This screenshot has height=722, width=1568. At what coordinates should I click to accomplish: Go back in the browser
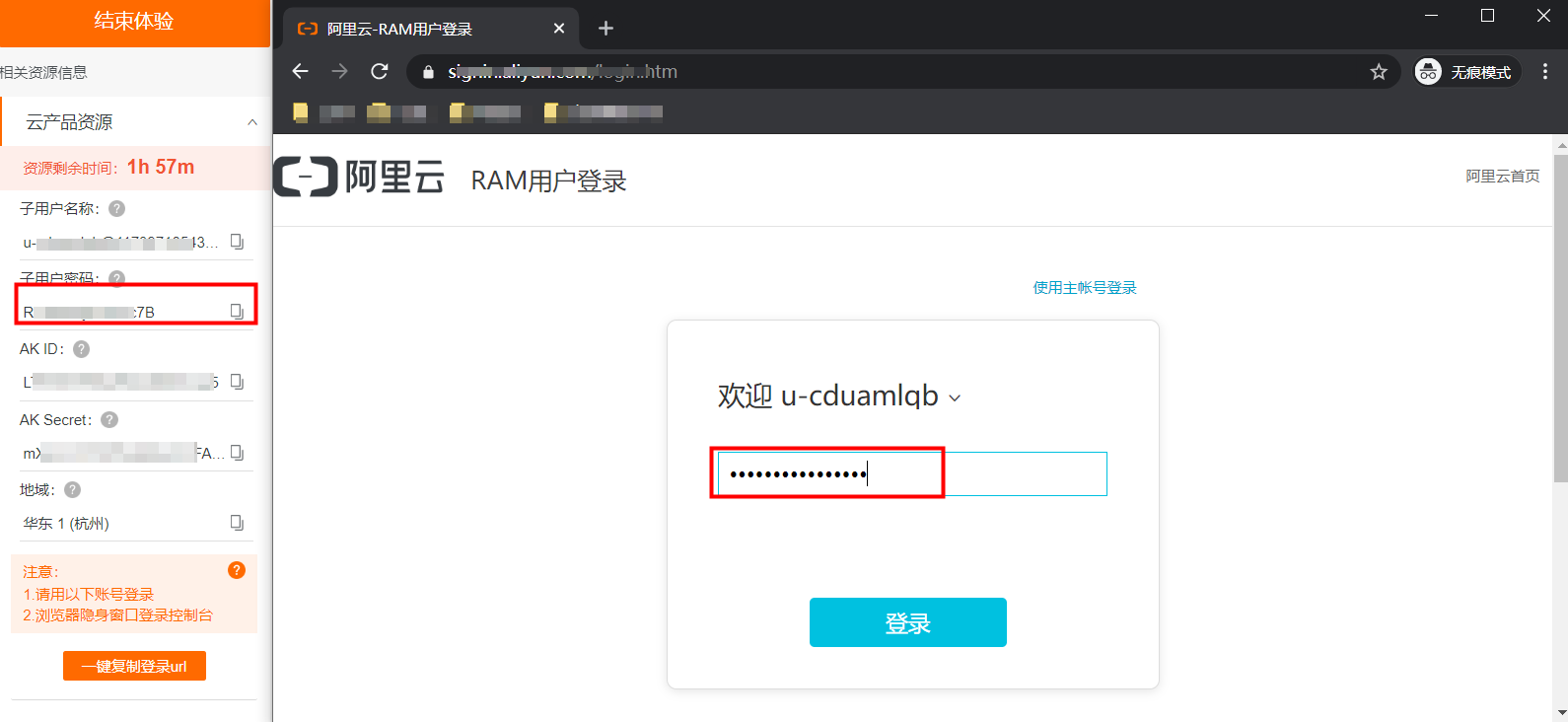[x=301, y=71]
